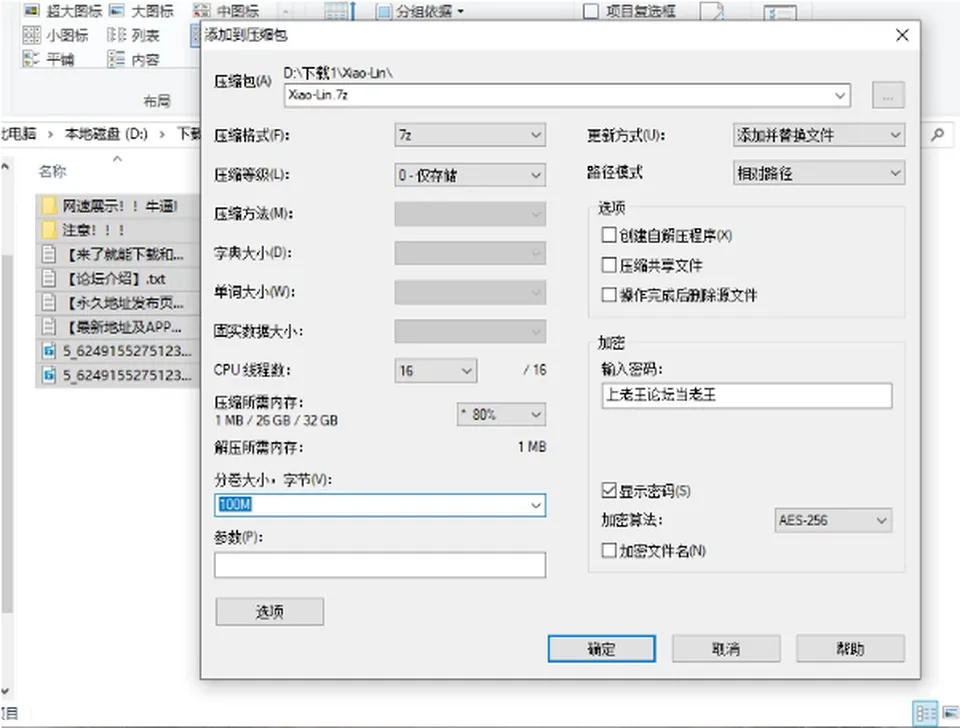
Task: Uncheck the 显示密码 checkbox
Action: [609, 490]
